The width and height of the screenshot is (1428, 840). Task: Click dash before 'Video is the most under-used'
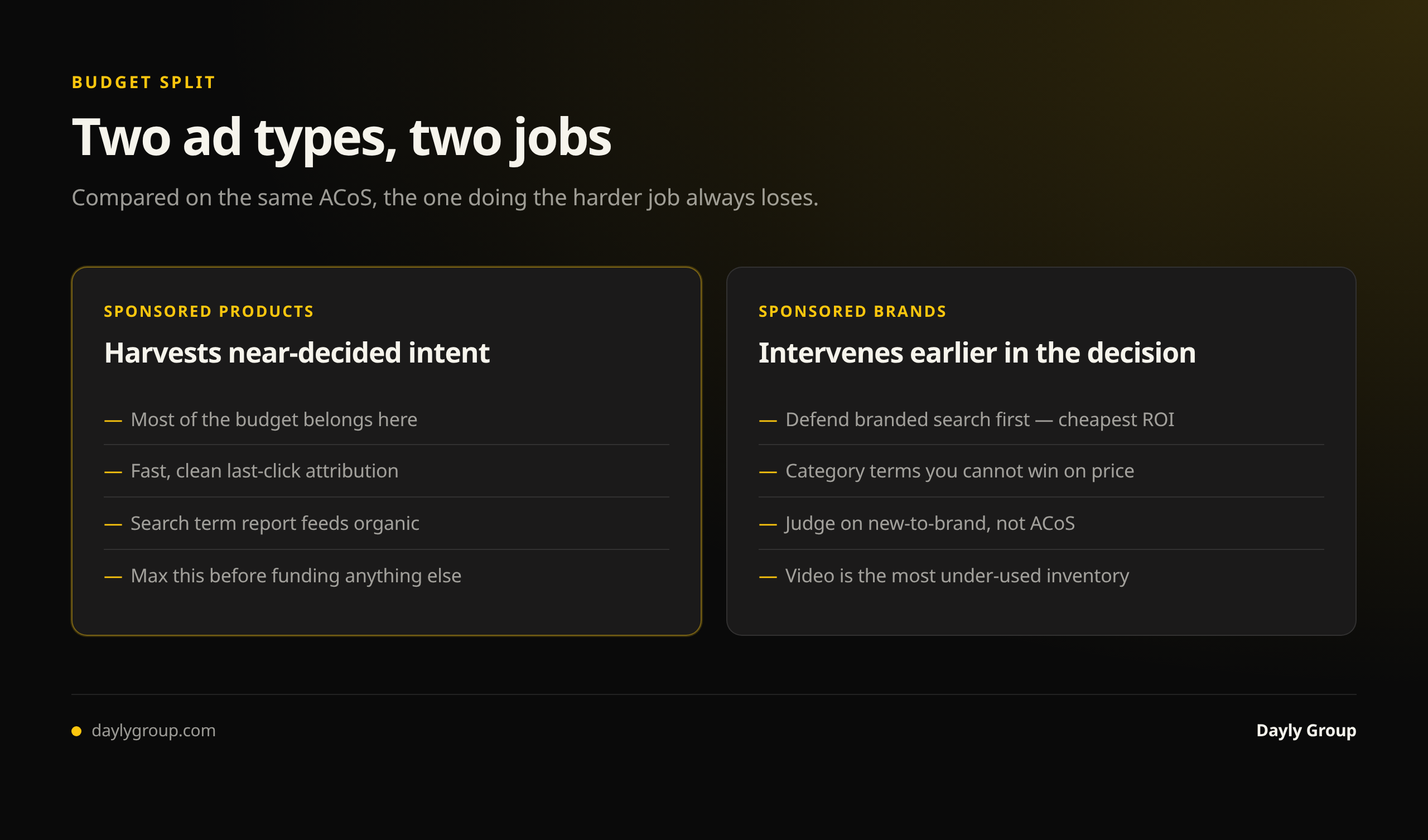[x=767, y=578]
